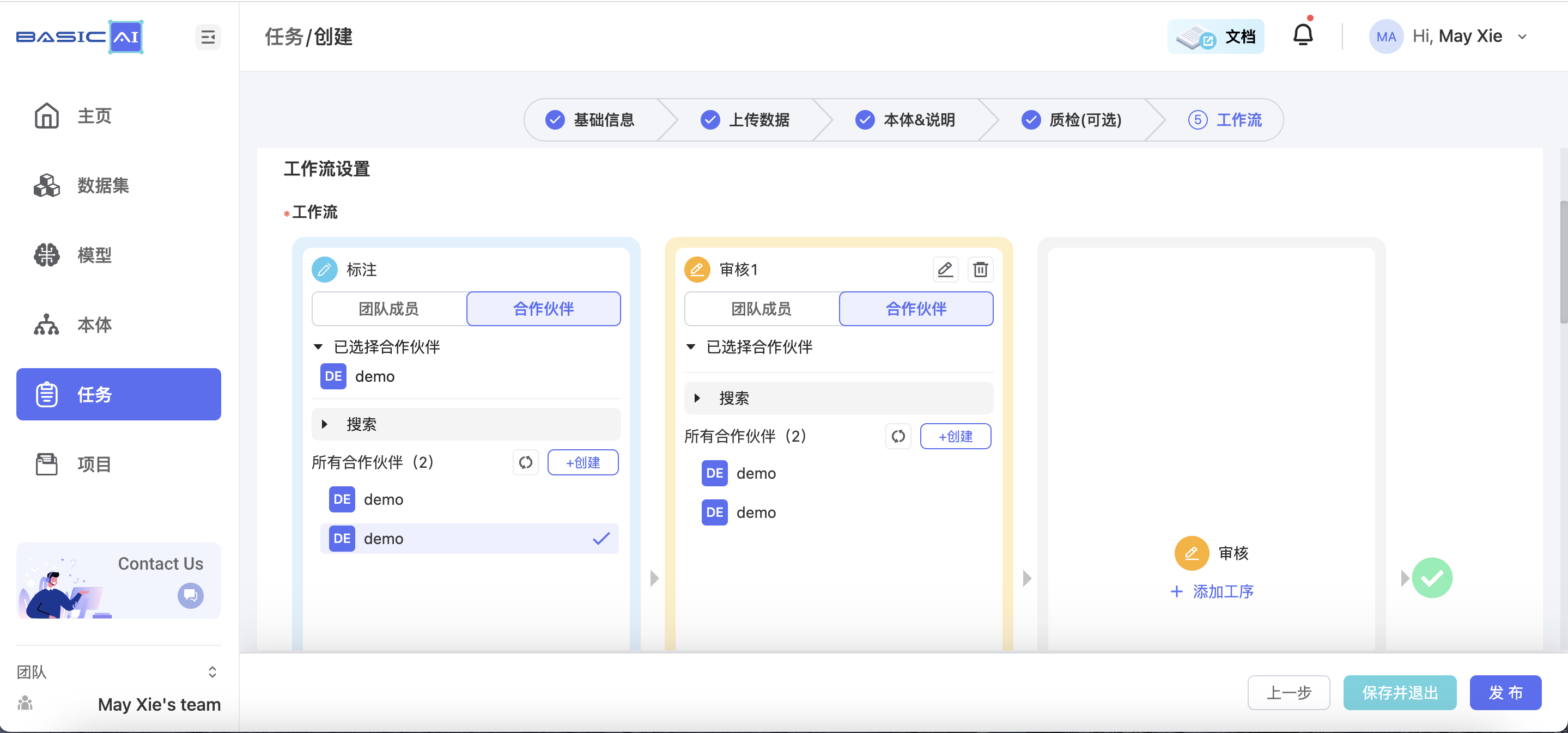
Task: Click the MA user avatar
Action: [x=1386, y=37]
